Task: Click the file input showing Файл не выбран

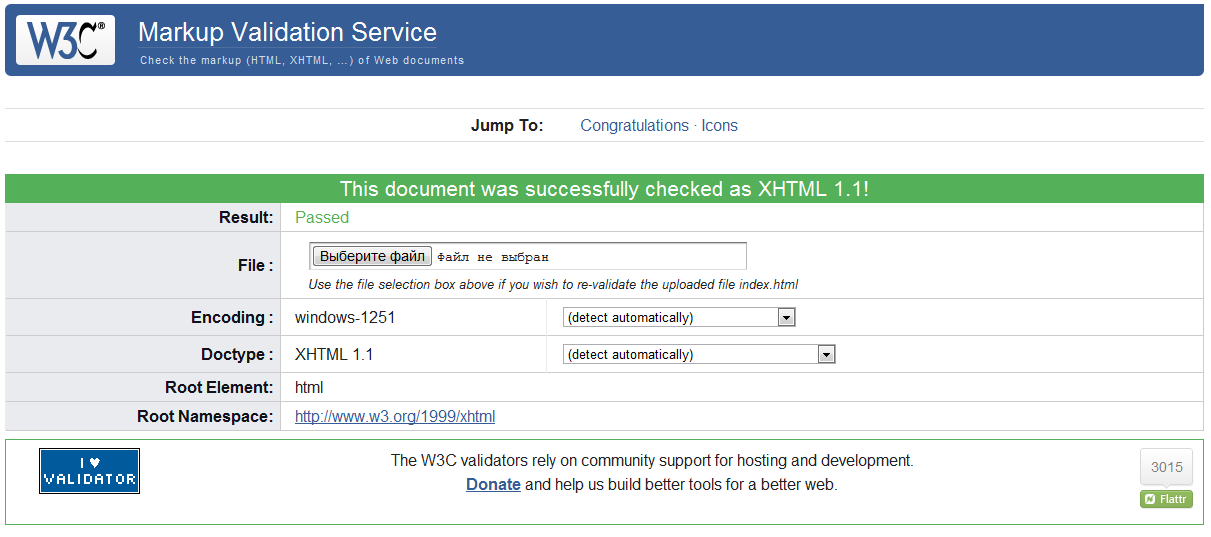Action: (528, 257)
